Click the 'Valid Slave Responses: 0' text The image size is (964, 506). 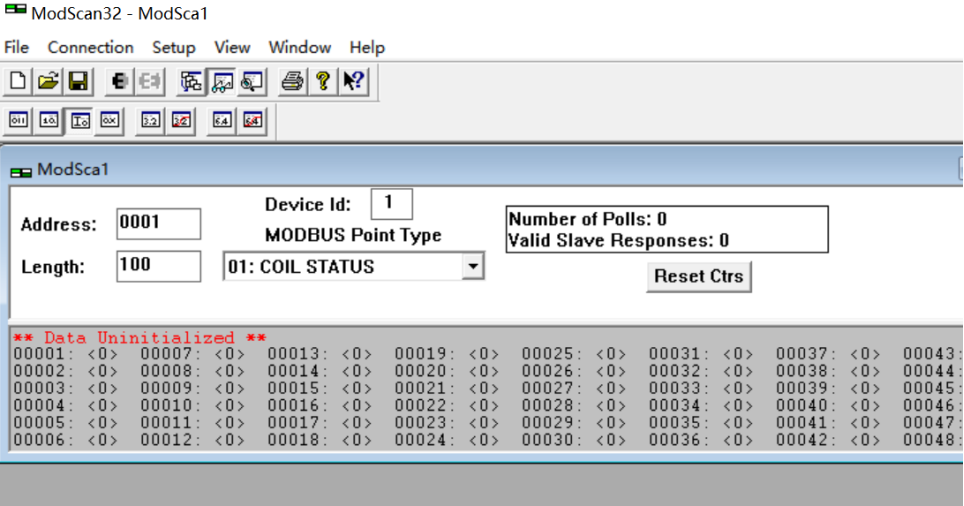[x=618, y=240]
